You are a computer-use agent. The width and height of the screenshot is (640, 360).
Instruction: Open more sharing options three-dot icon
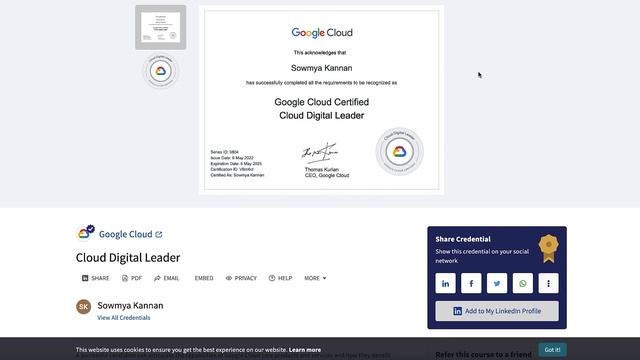(548, 283)
